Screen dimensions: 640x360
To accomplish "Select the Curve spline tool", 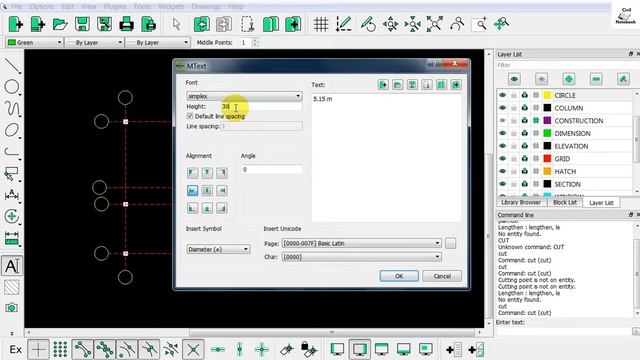I will pos(12,109).
